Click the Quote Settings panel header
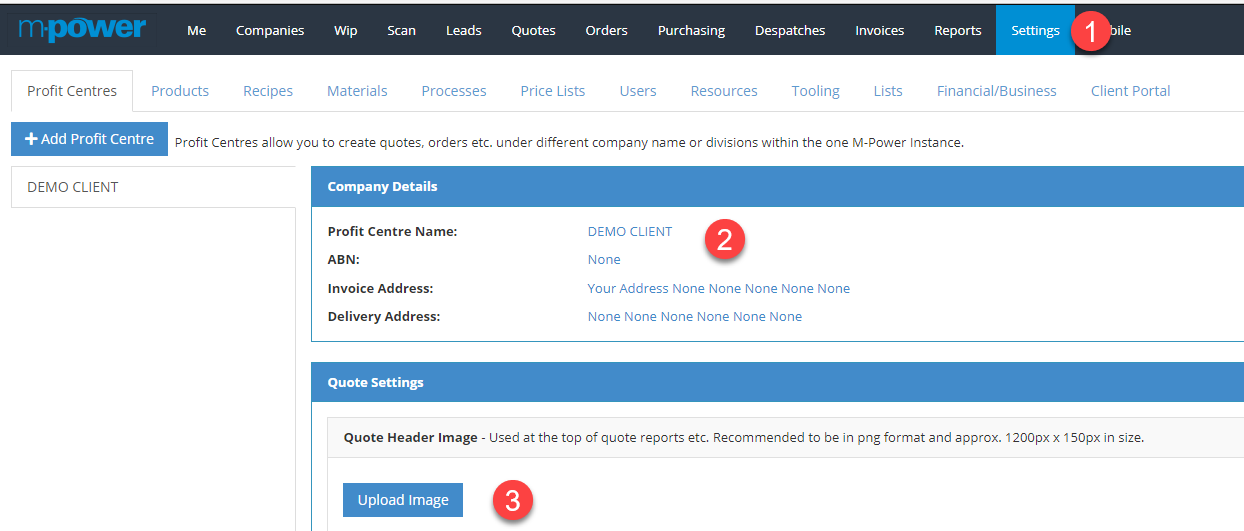This screenshot has height=531, width=1244. [777, 382]
